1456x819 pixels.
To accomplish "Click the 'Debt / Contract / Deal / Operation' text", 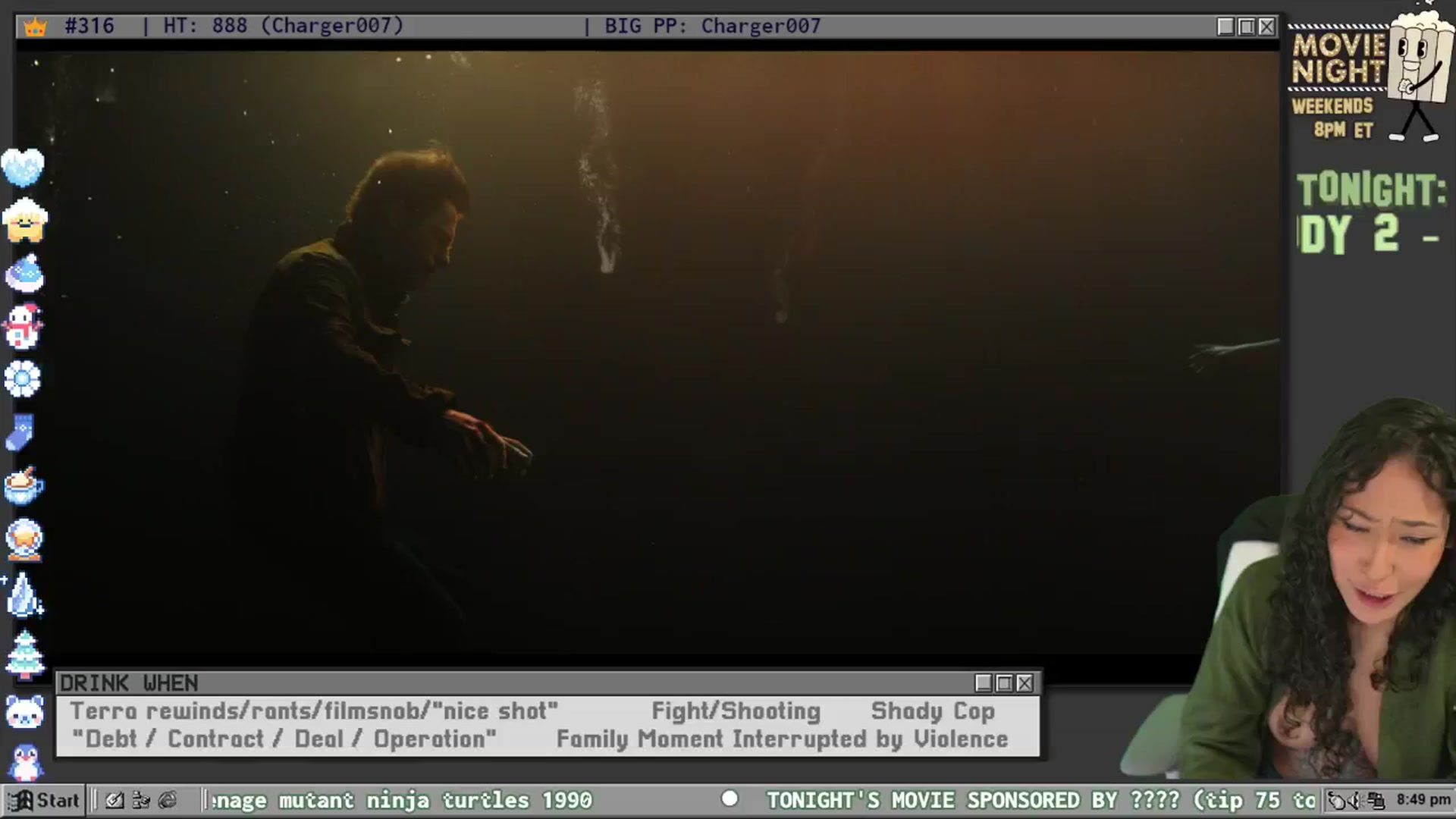I will 284,739.
